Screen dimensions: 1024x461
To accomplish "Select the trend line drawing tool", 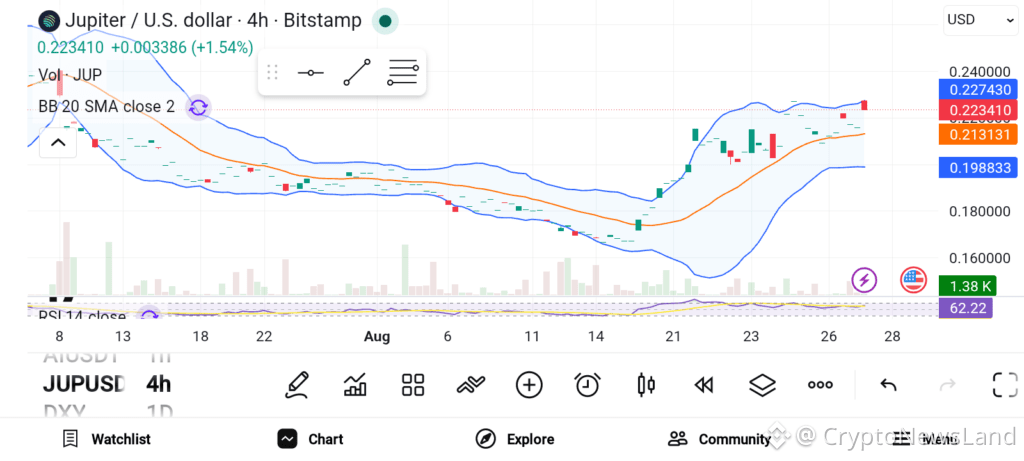I will coord(357,72).
